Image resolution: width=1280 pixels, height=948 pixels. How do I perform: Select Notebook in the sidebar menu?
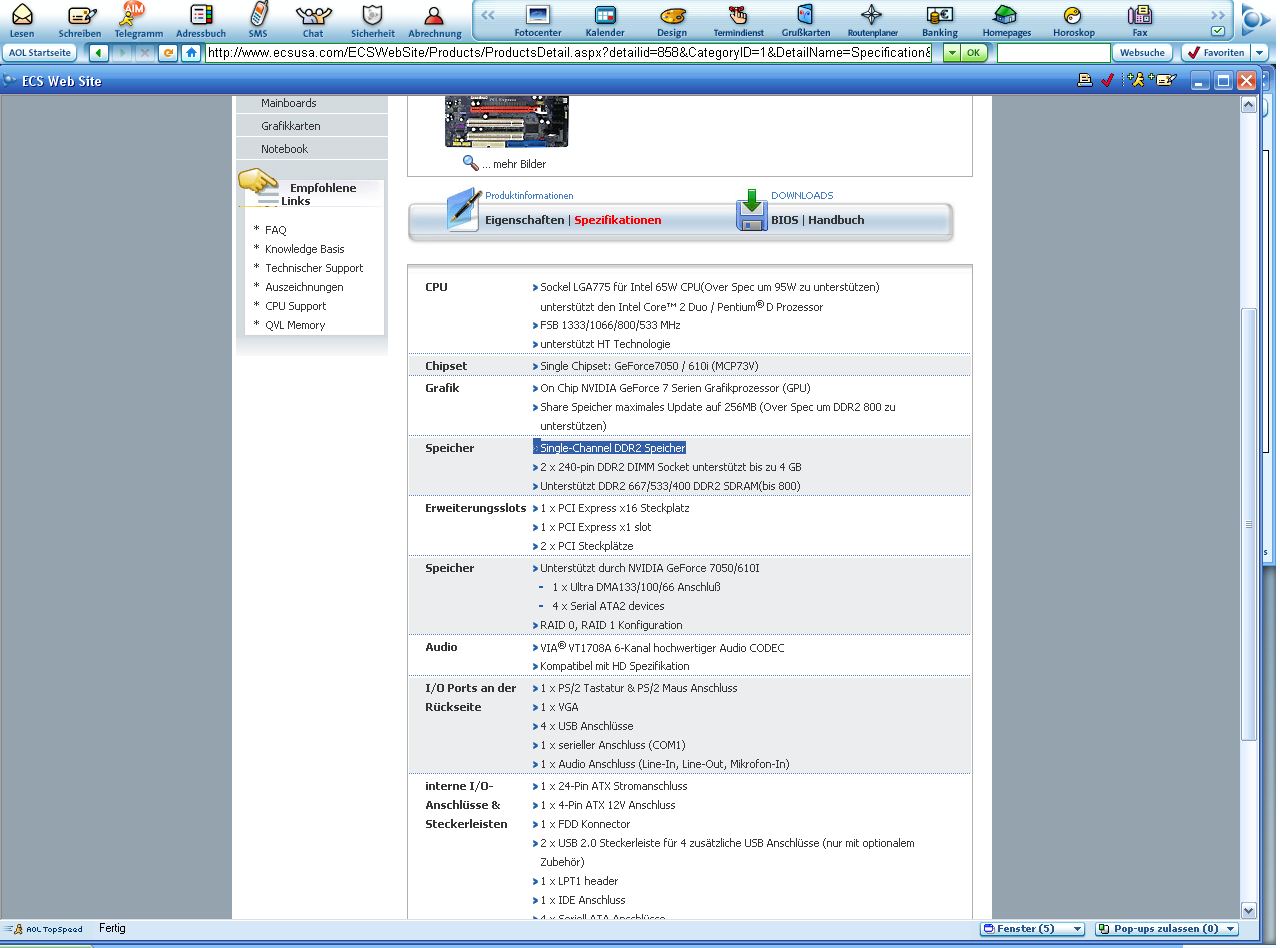point(285,149)
